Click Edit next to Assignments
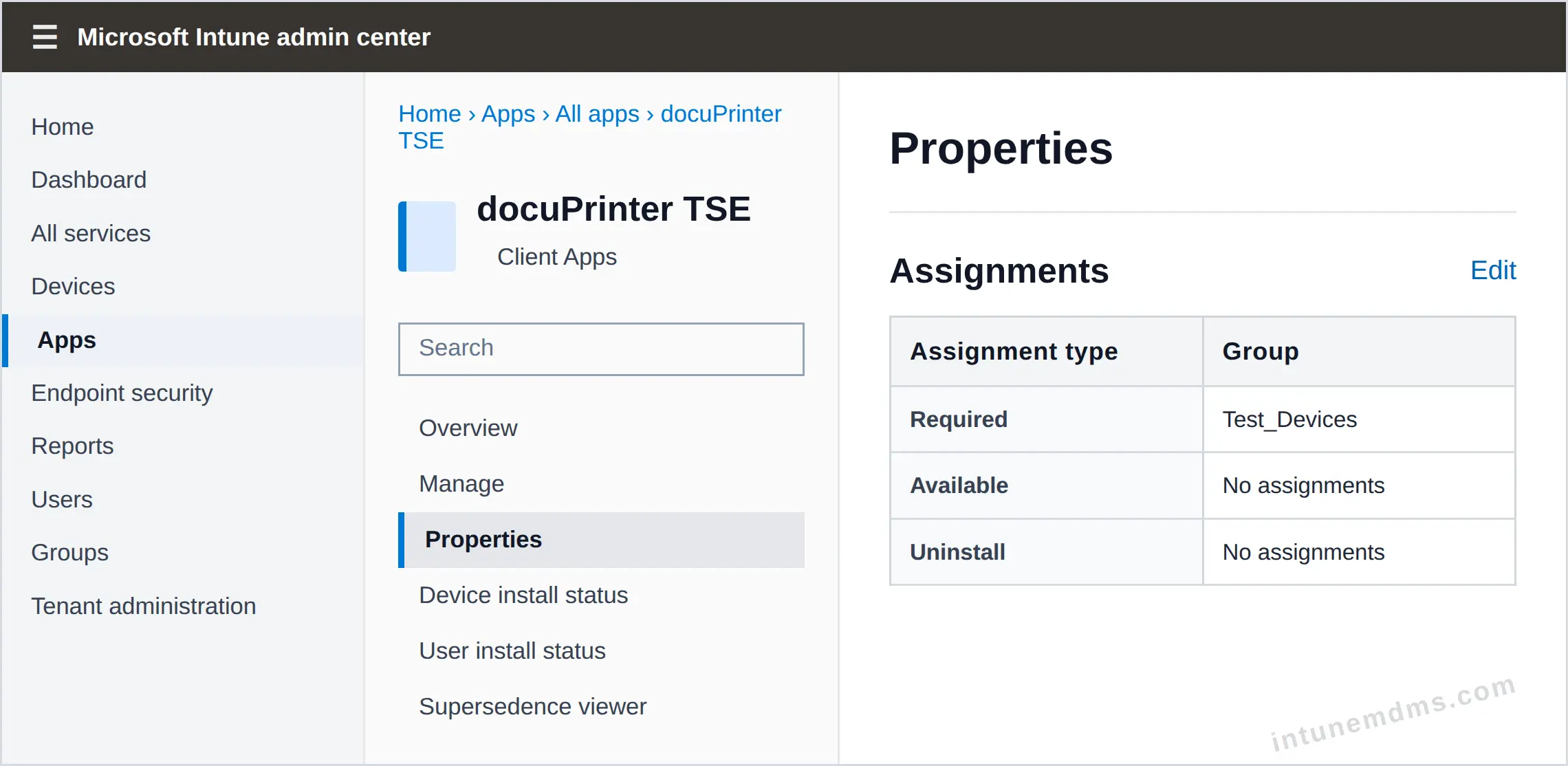The image size is (1568, 766). [1493, 271]
